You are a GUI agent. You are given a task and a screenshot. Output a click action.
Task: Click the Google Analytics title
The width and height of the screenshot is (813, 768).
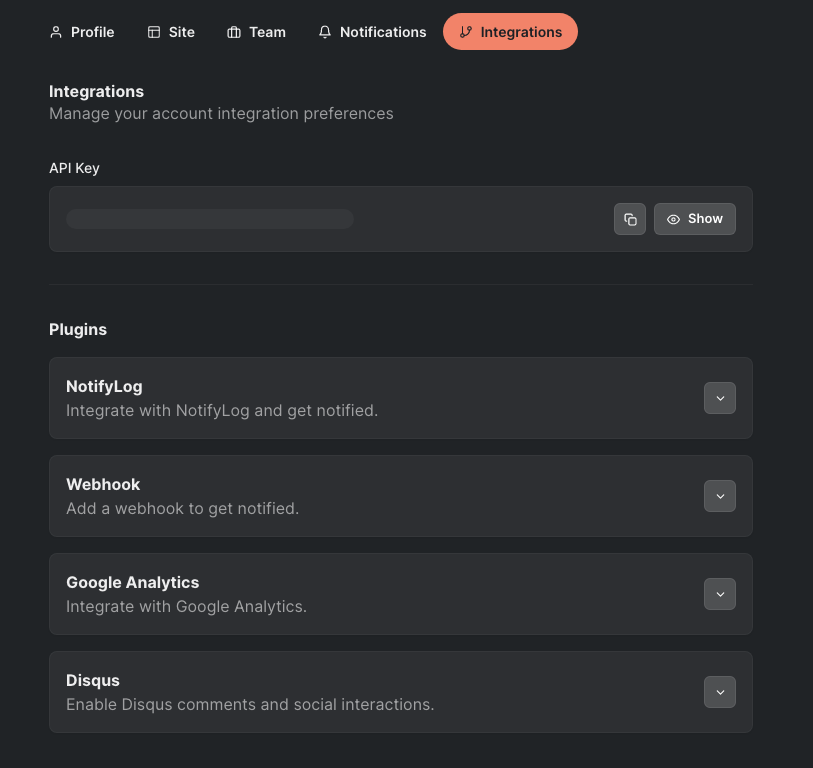click(x=133, y=582)
